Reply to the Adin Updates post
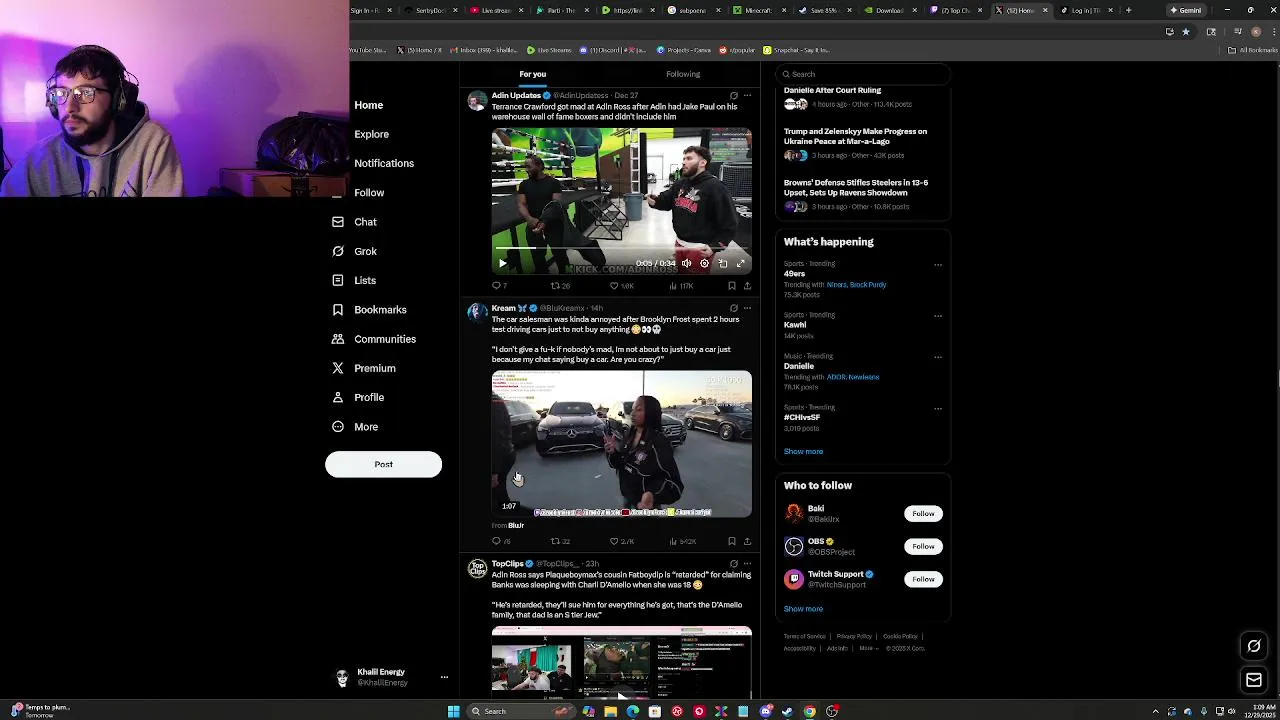The image size is (1280, 720). (497, 286)
